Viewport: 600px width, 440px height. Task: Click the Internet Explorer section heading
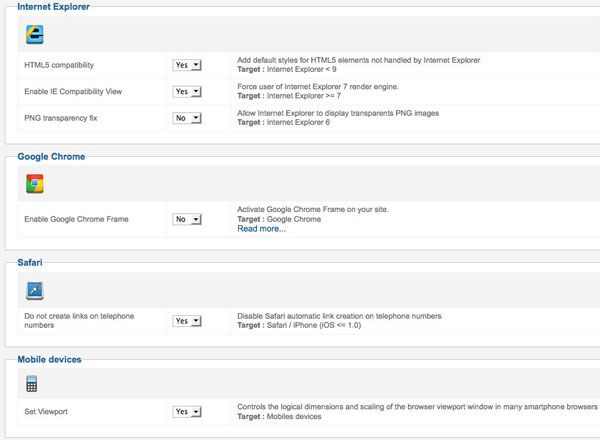(54, 7)
